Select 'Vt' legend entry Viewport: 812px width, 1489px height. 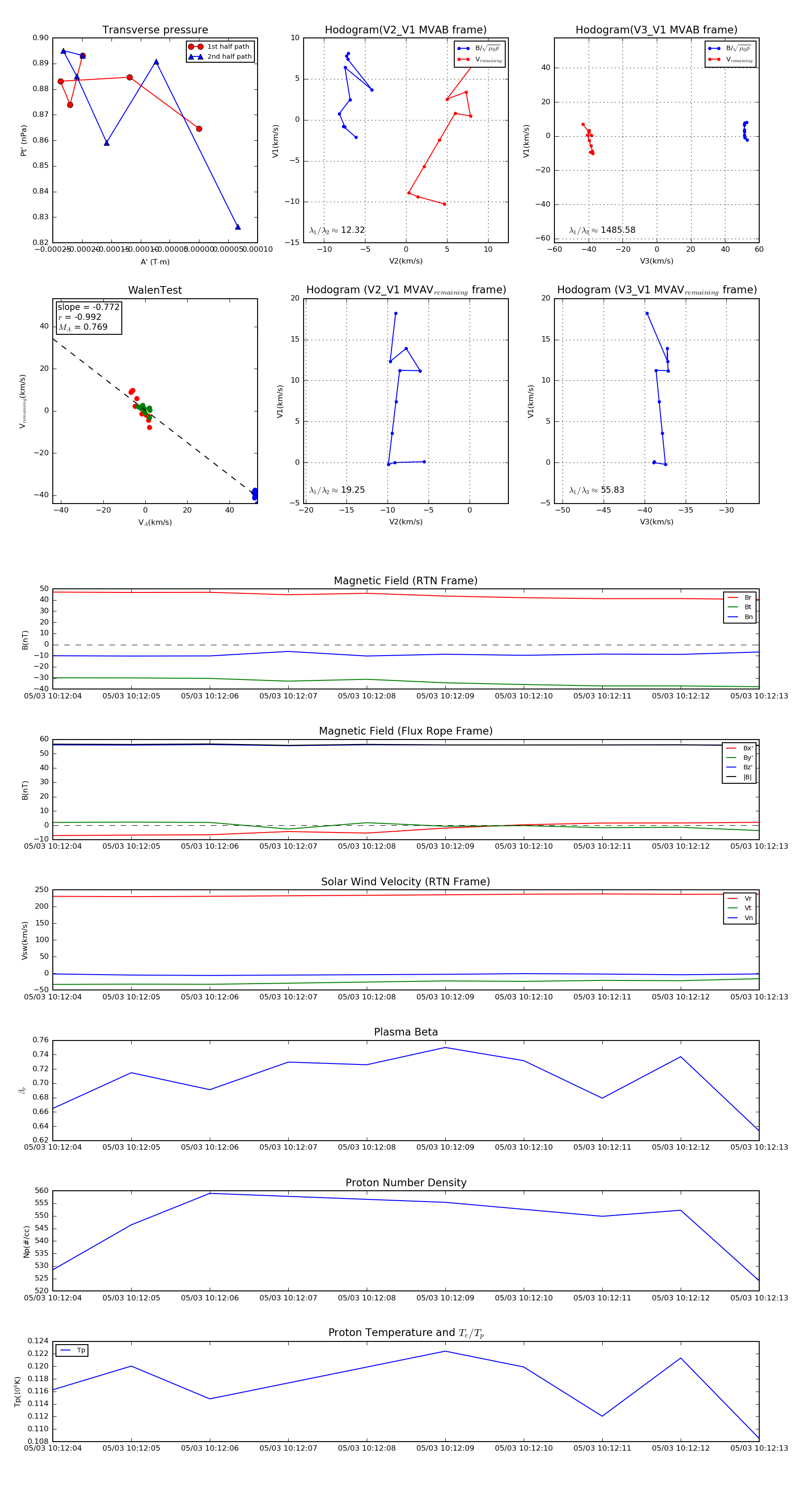point(740,908)
